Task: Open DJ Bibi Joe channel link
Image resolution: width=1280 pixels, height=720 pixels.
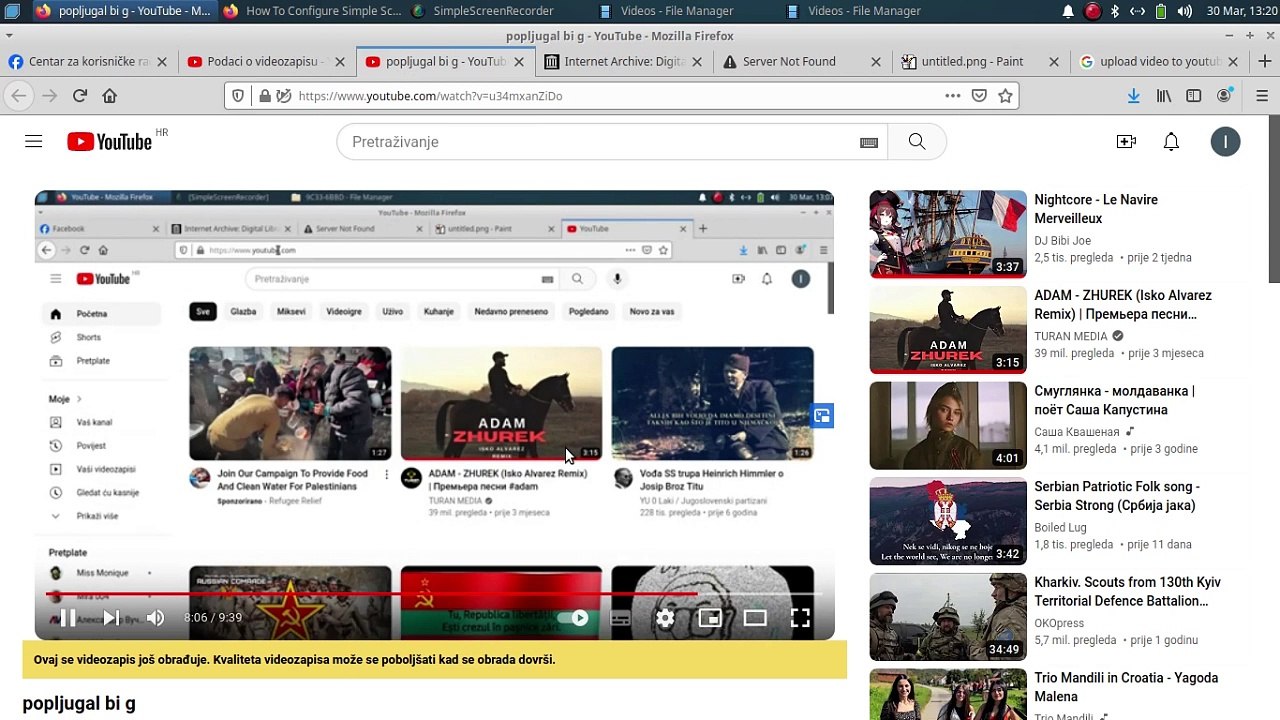Action: click(1062, 241)
